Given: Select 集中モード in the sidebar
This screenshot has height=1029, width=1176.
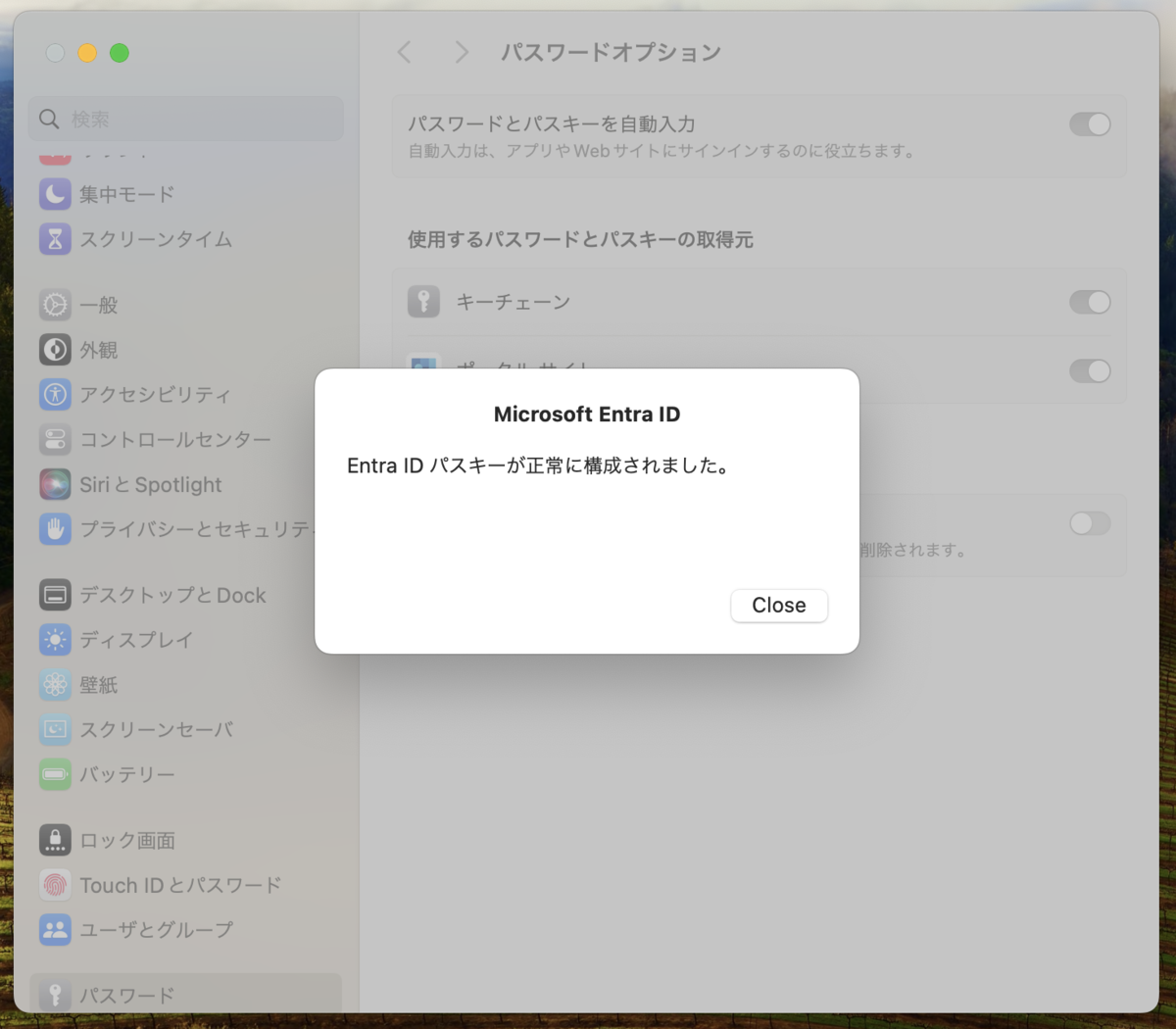Looking at the screenshot, I should [x=127, y=194].
